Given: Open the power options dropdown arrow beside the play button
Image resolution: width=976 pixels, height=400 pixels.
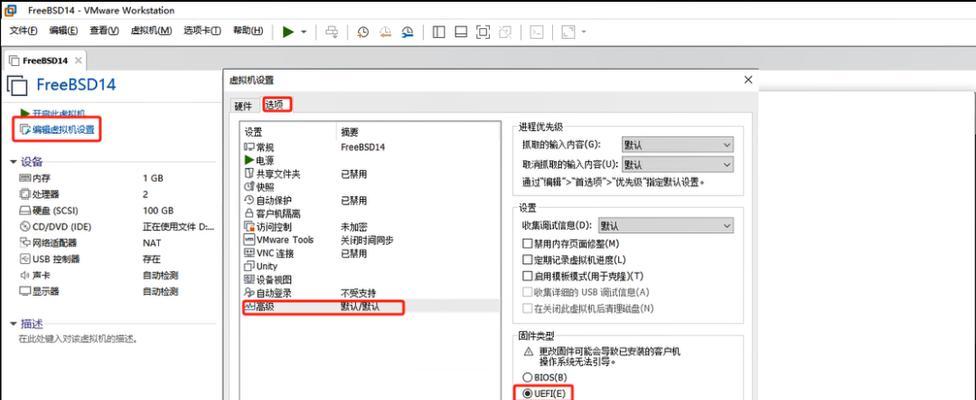Looking at the screenshot, I should (x=304, y=32).
